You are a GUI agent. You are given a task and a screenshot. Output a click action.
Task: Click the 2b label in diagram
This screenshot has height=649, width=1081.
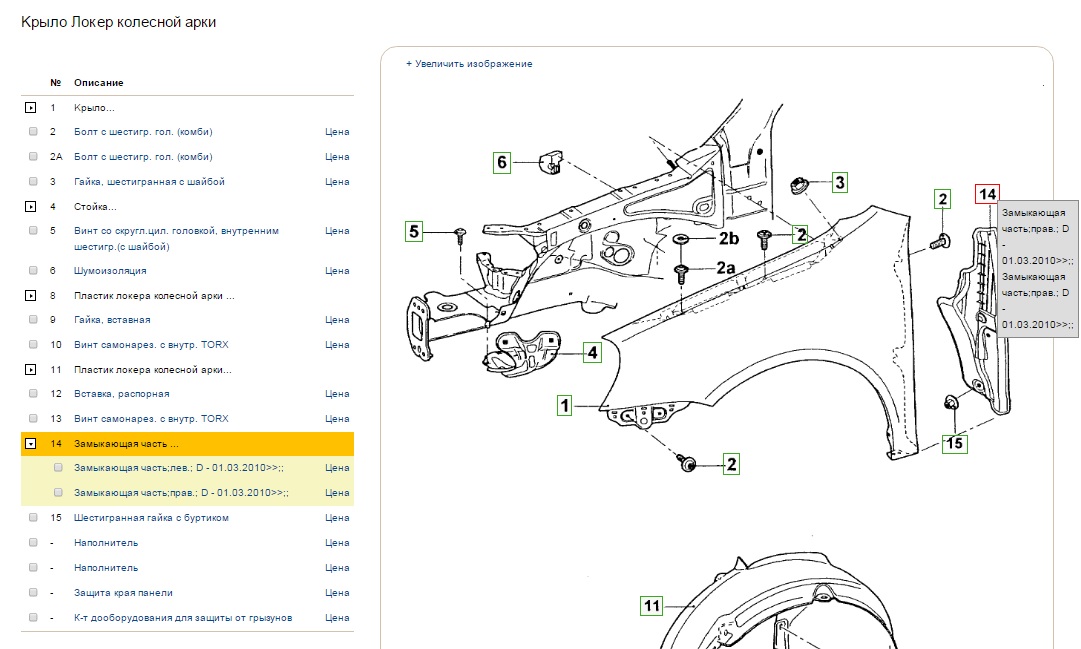729,238
